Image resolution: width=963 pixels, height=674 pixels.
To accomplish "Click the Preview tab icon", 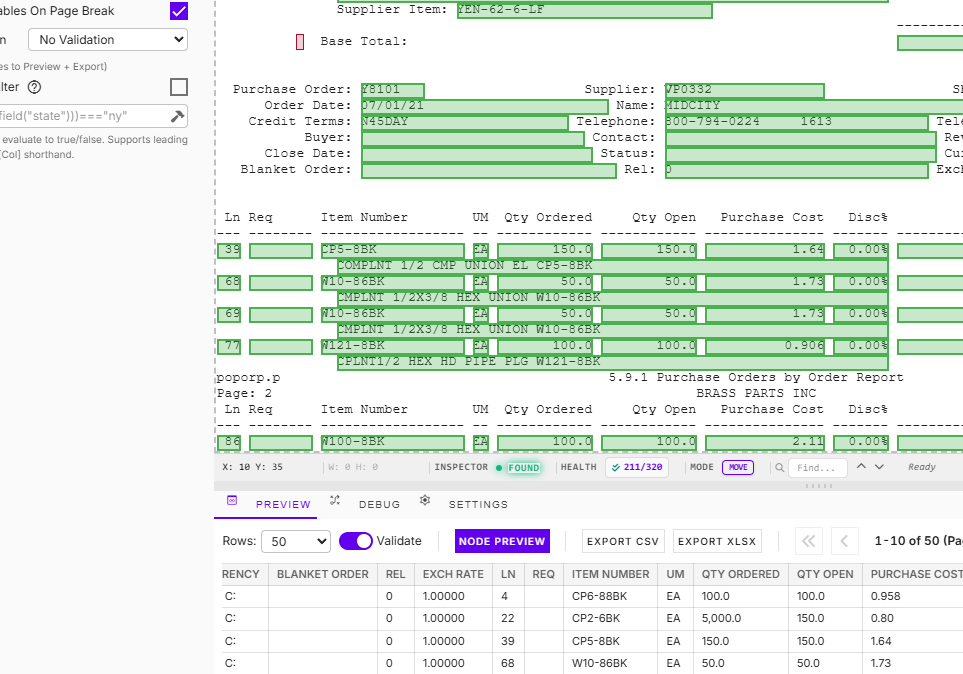I will [x=232, y=501].
